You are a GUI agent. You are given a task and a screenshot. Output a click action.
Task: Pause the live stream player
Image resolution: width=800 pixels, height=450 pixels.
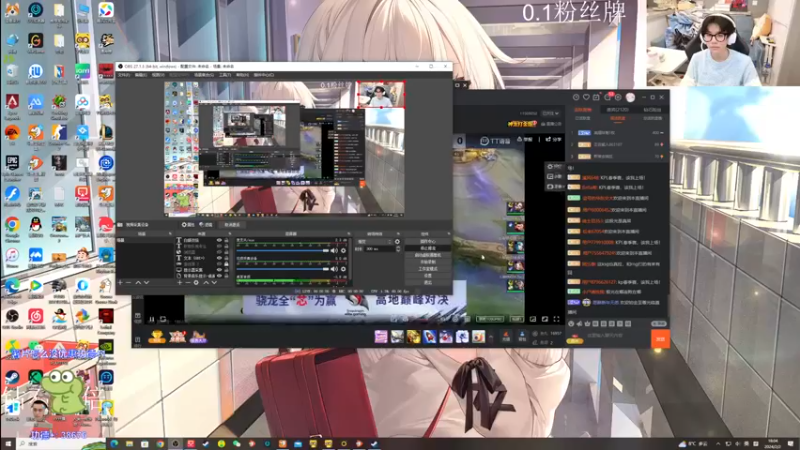152,320
